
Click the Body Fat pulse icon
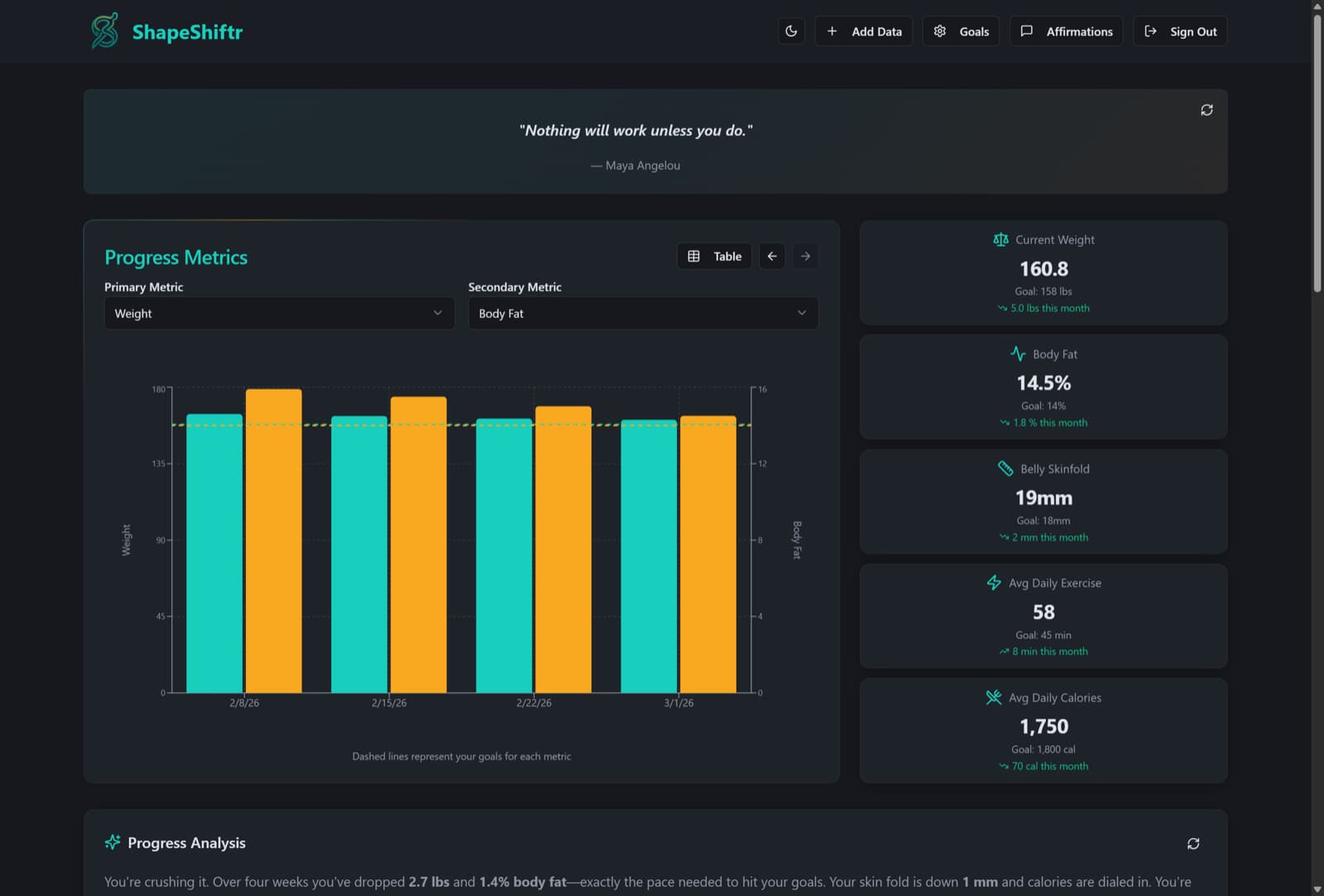(1018, 354)
